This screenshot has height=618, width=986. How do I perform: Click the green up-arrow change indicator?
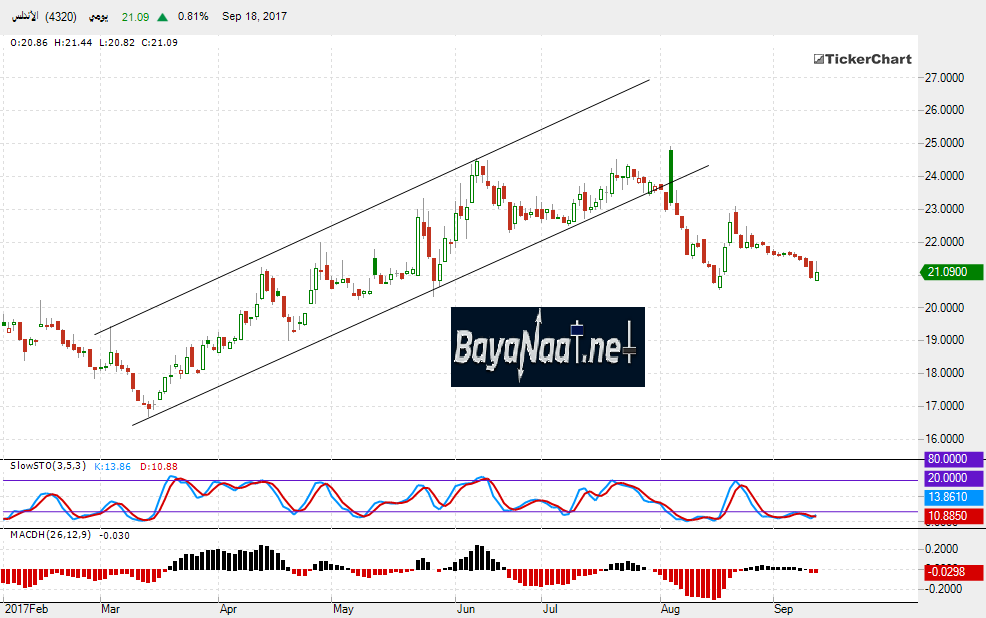[x=162, y=17]
